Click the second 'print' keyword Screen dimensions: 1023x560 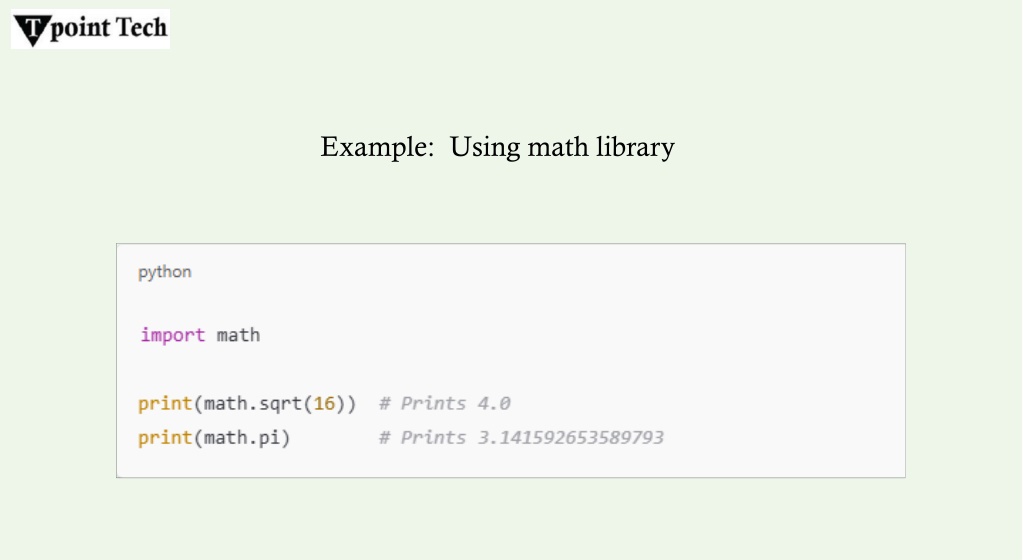165,437
